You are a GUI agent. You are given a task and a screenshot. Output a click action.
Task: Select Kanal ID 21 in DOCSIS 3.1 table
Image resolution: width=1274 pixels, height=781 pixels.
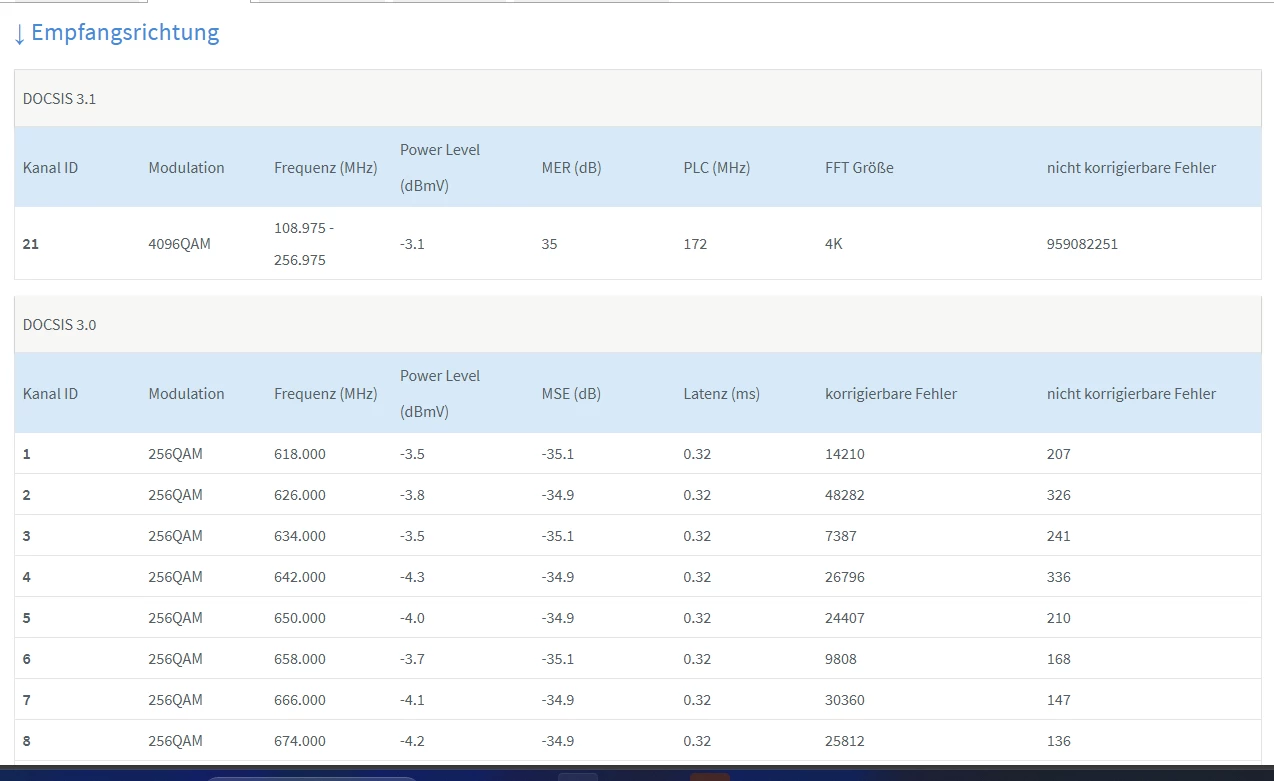coord(31,244)
